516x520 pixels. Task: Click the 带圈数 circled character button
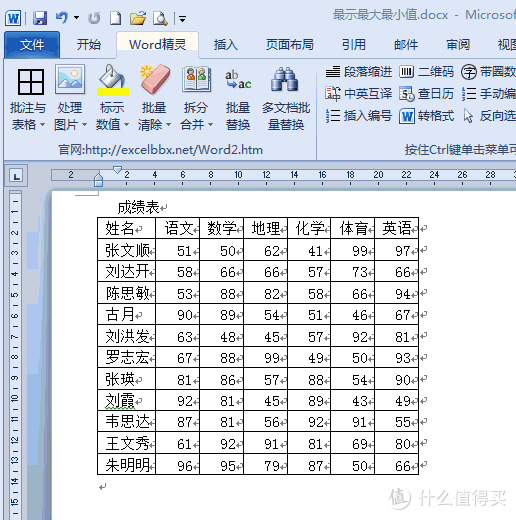click(488, 72)
